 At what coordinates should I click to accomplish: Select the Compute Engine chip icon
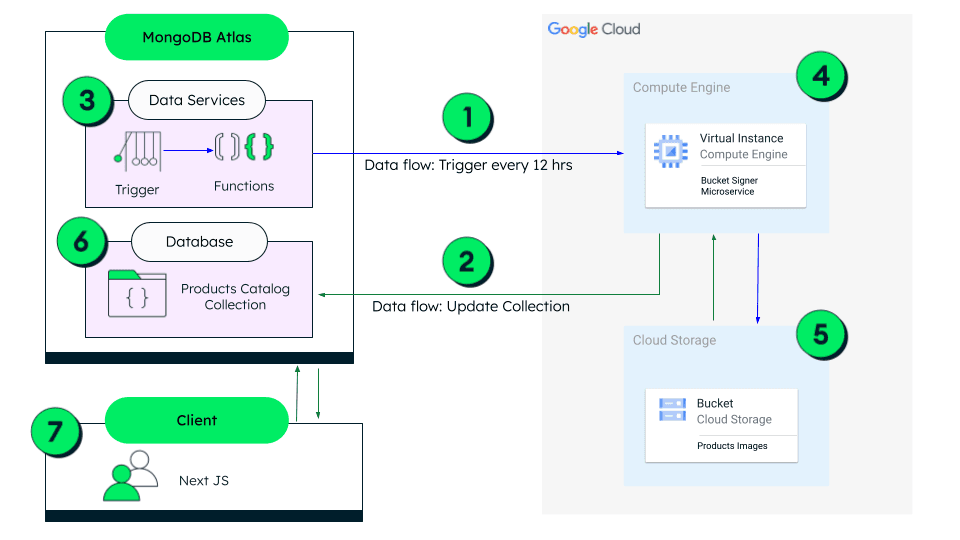pos(670,150)
